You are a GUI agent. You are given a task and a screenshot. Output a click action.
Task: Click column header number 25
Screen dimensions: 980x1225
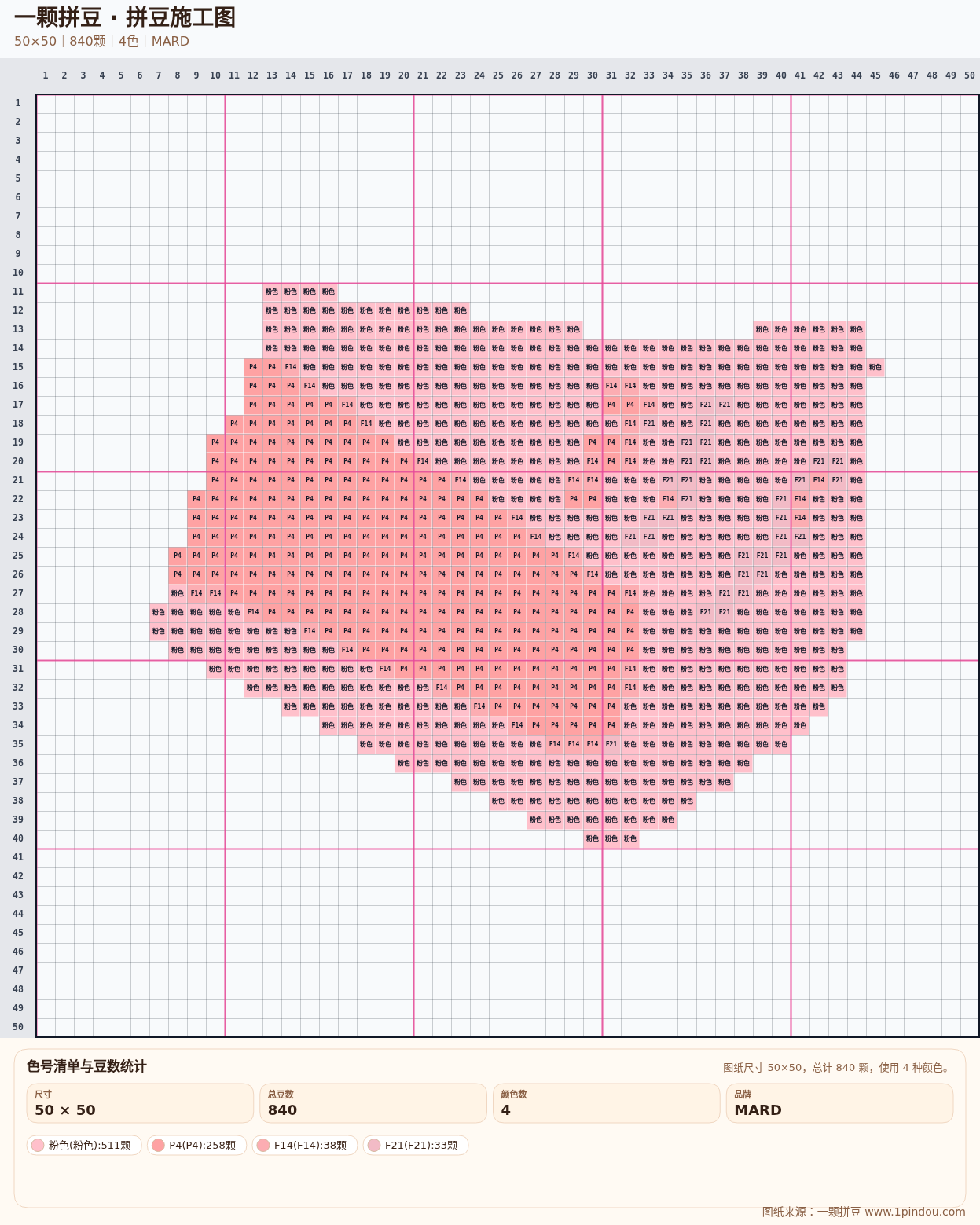click(x=498, y=75)
